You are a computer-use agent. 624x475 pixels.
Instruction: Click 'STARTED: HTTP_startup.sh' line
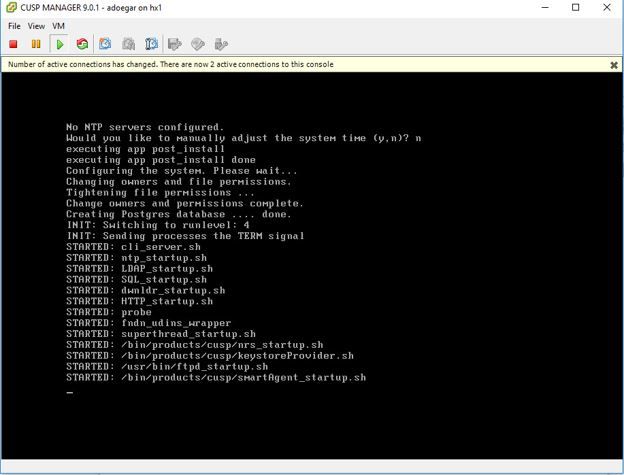pyautogui.click(x=140, y=301)
